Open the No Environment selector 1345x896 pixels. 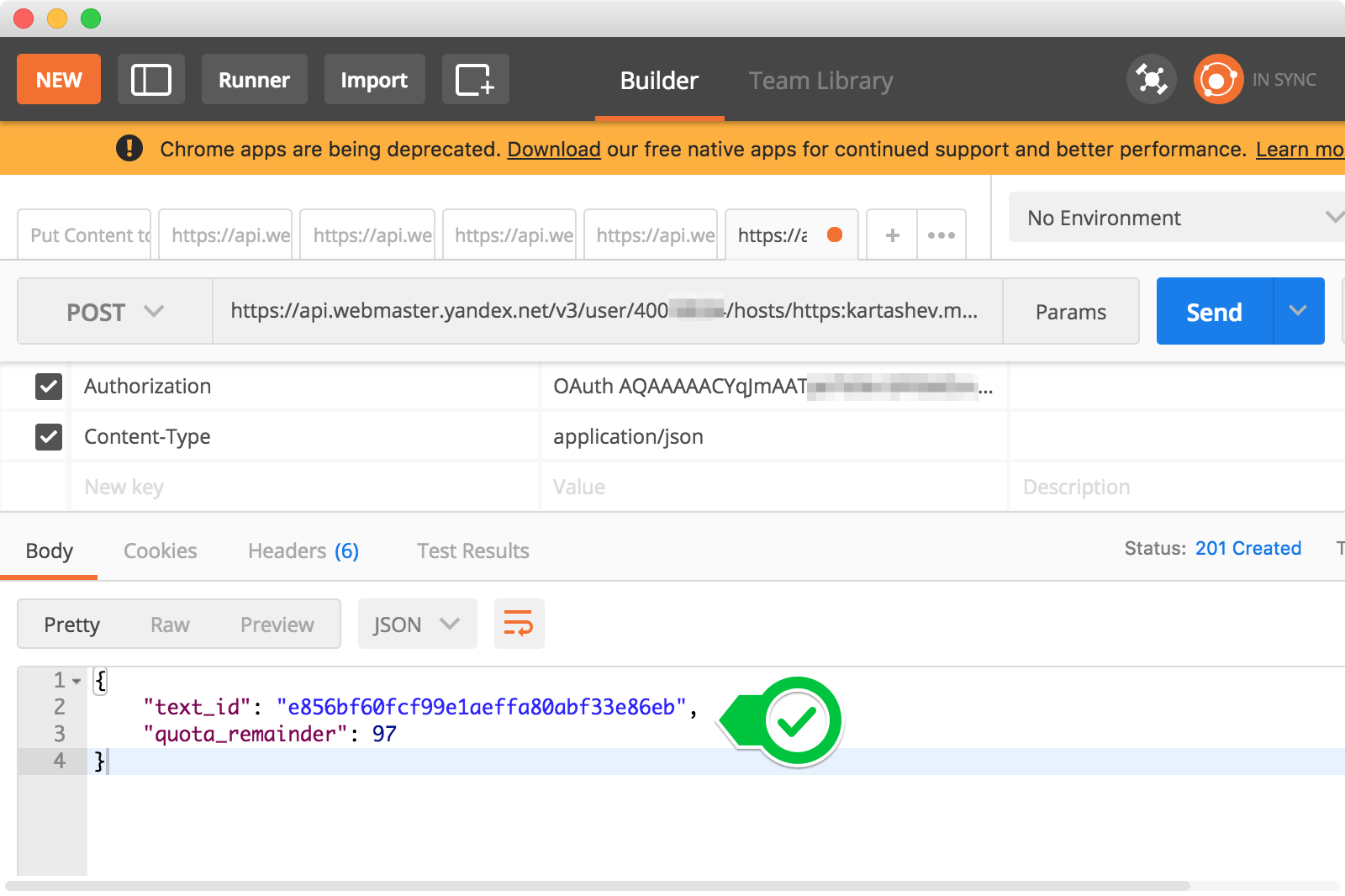[1177, 218]
